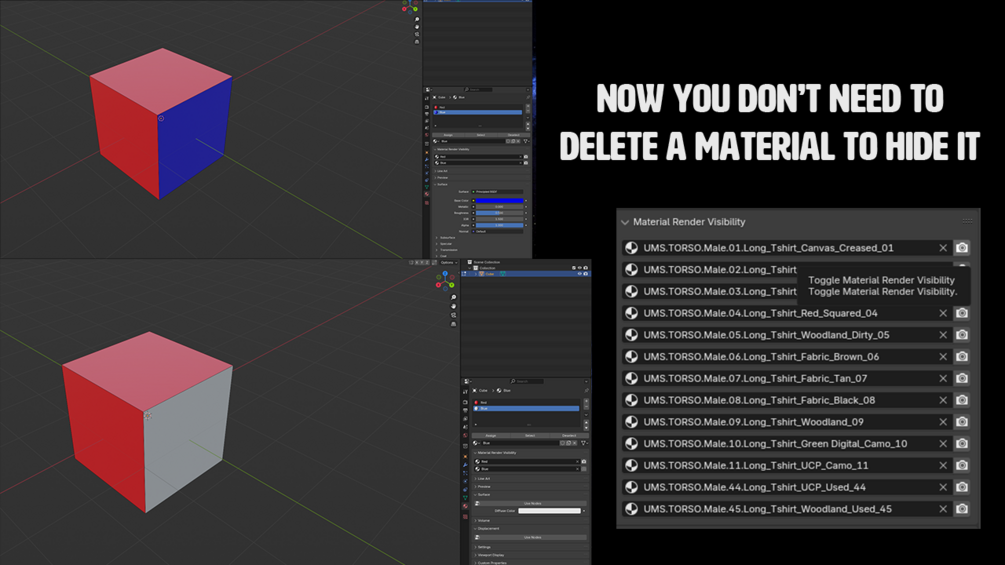Toggle Red render visibility in top small panel

526,157
